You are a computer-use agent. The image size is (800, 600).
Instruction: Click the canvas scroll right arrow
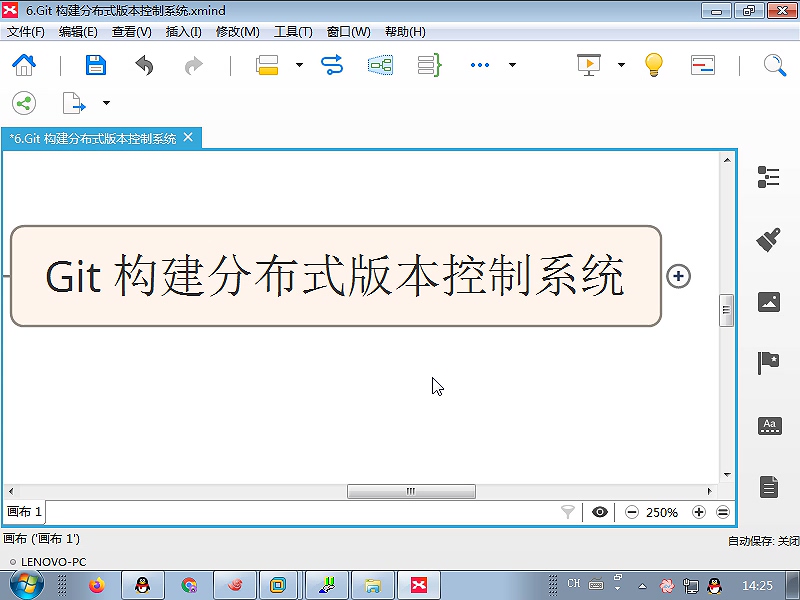[710, 491]
